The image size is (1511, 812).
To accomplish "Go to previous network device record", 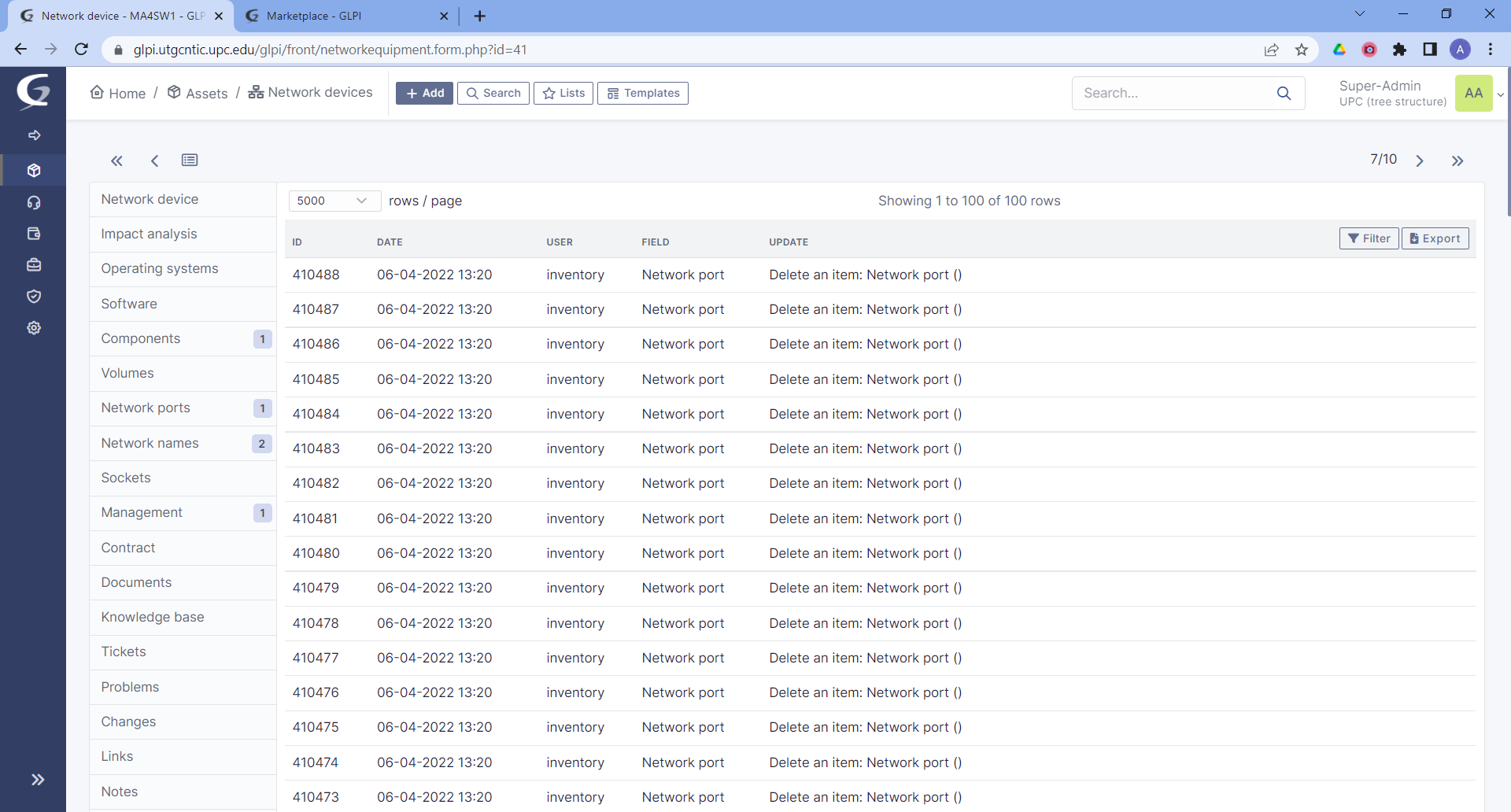I will click(x=154, y=161).
